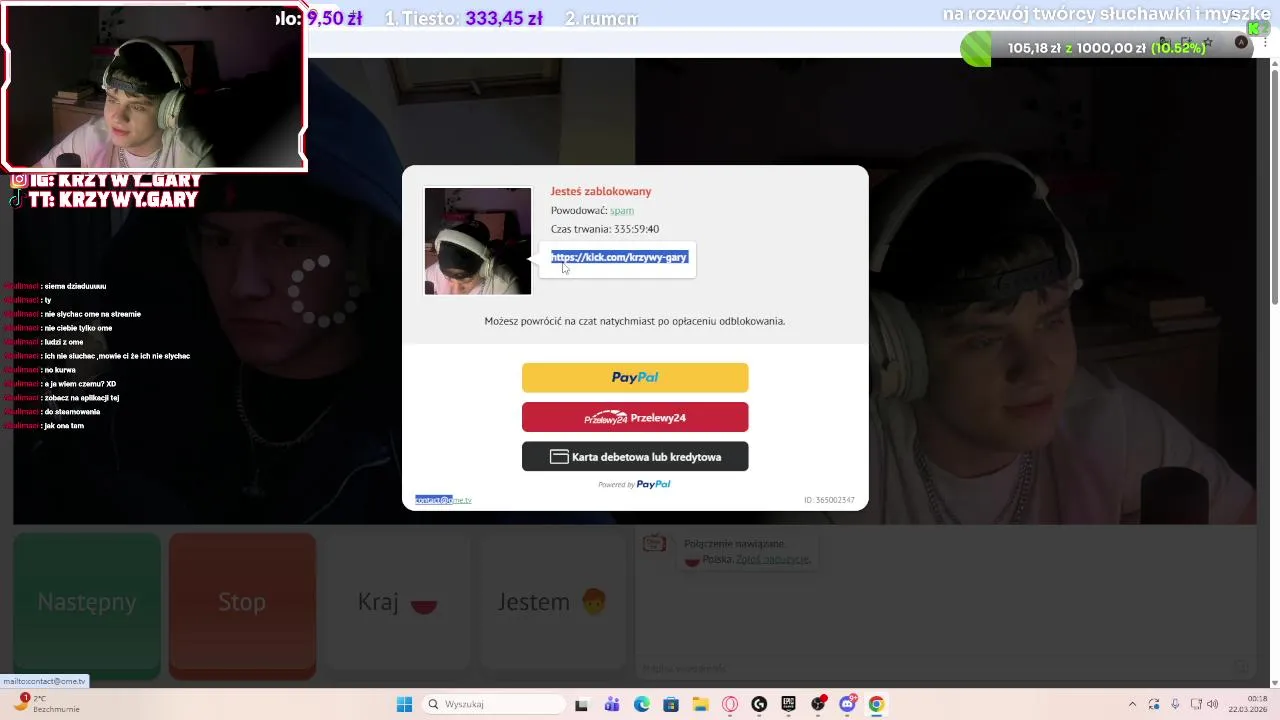Image resolution: width=1280 pixels, height=720 pixels.
Task: Click the red Stop button
Action: click(x=242, y=602)
